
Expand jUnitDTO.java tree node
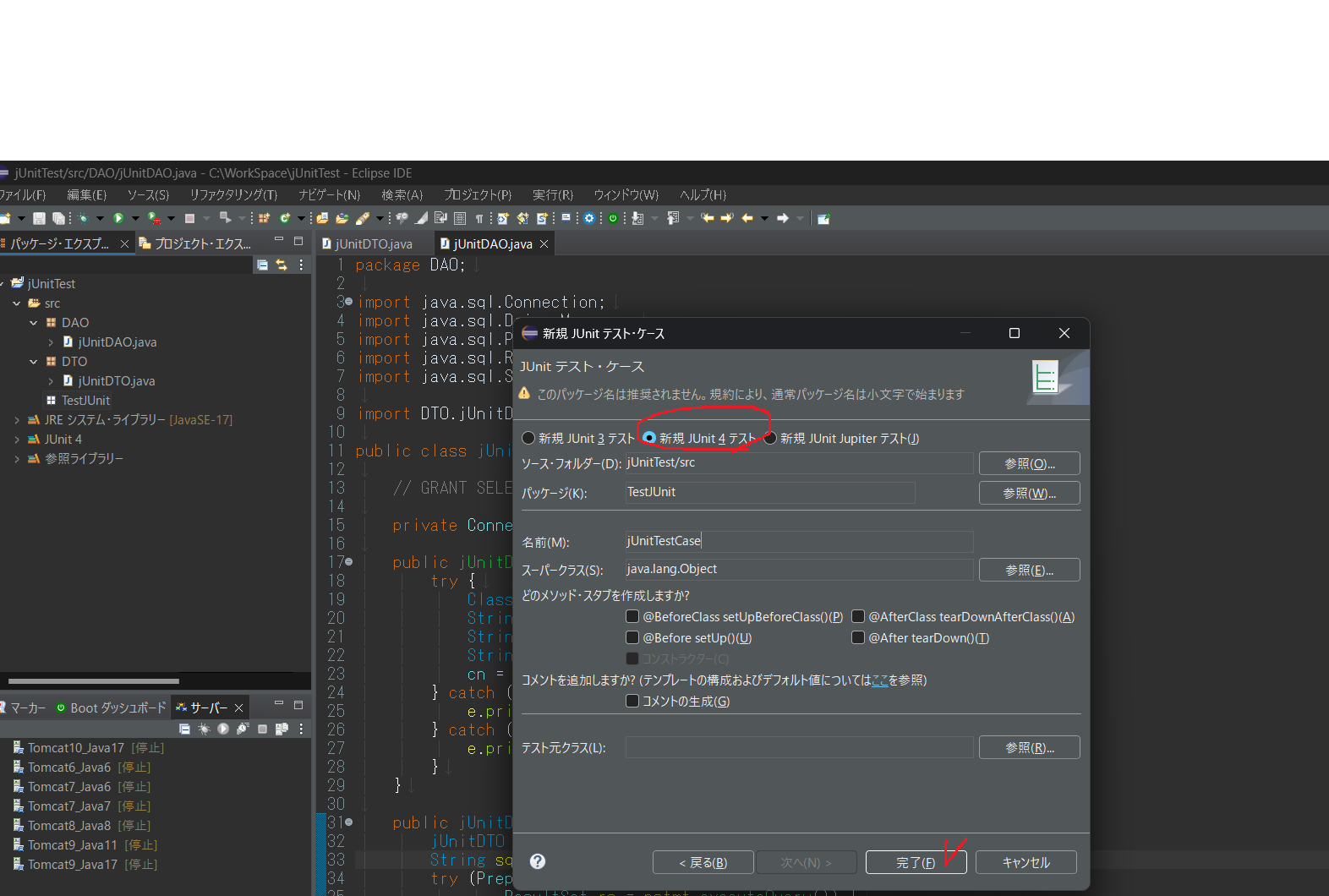[51, 381]
